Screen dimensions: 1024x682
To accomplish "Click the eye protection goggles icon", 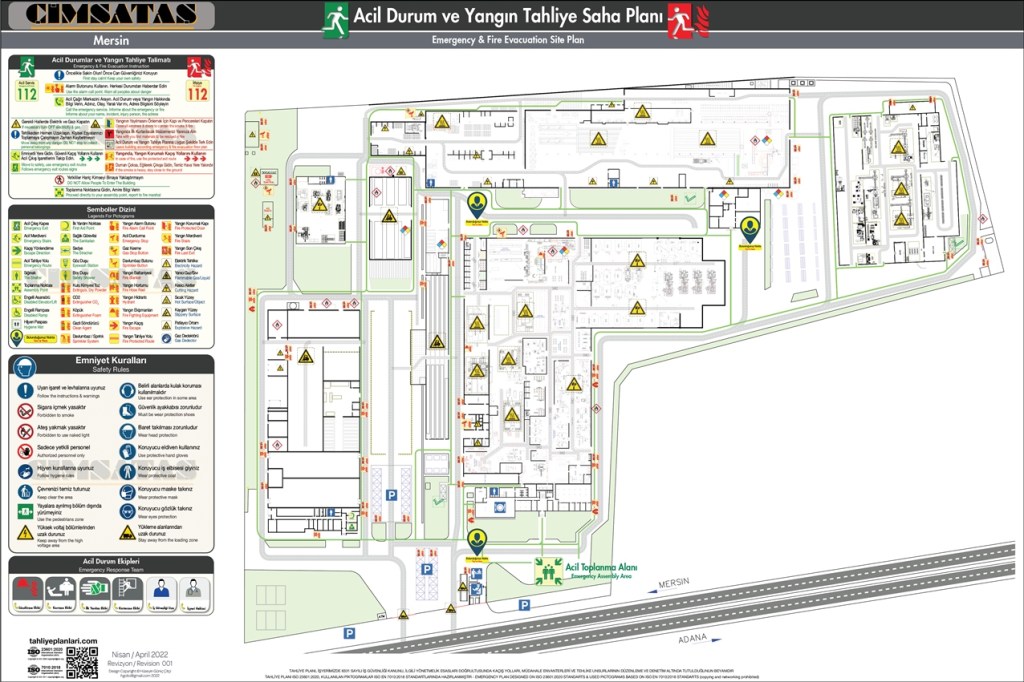I will (128, 512).
